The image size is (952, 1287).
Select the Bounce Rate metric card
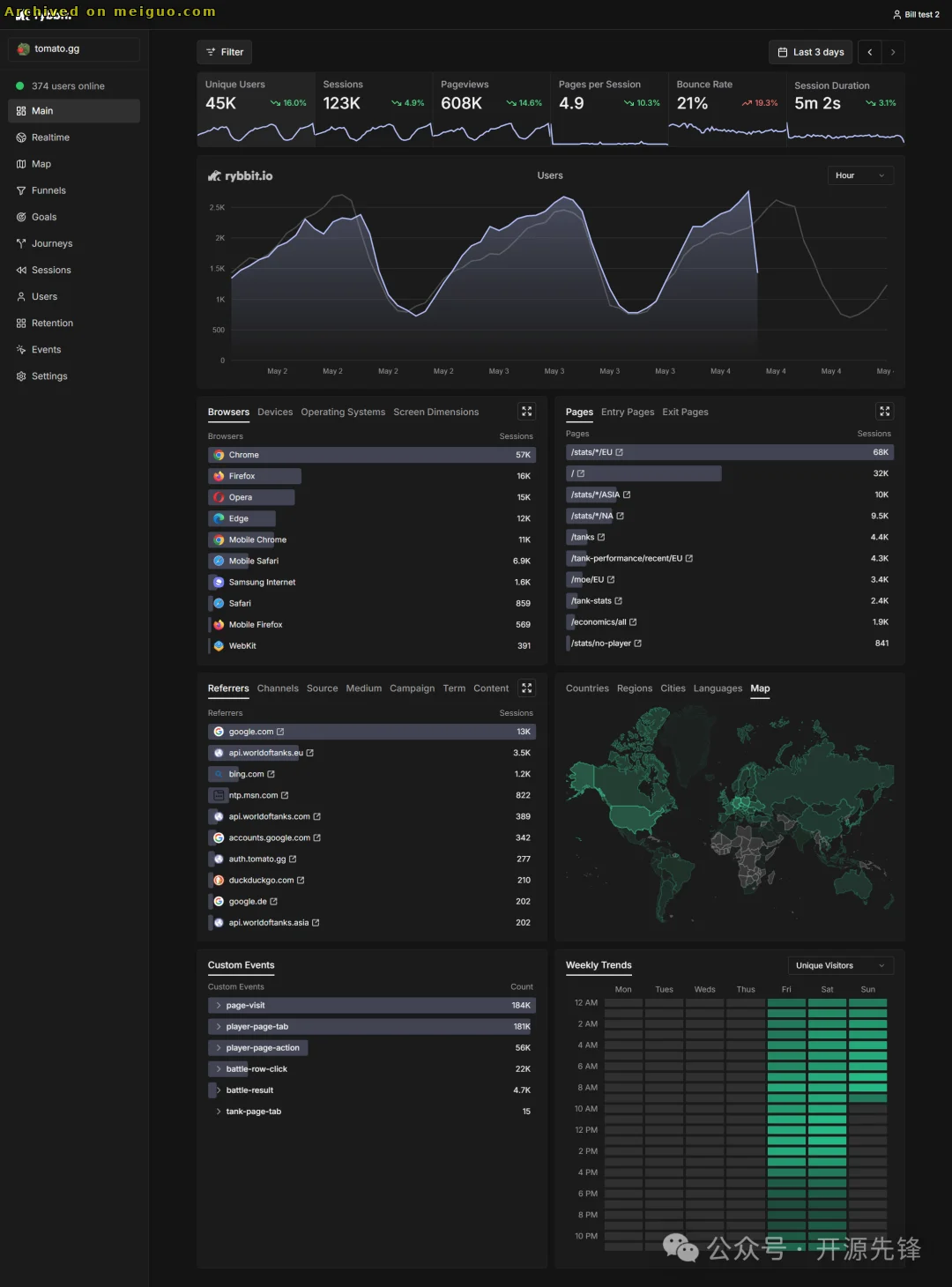[x=726, y=108]
